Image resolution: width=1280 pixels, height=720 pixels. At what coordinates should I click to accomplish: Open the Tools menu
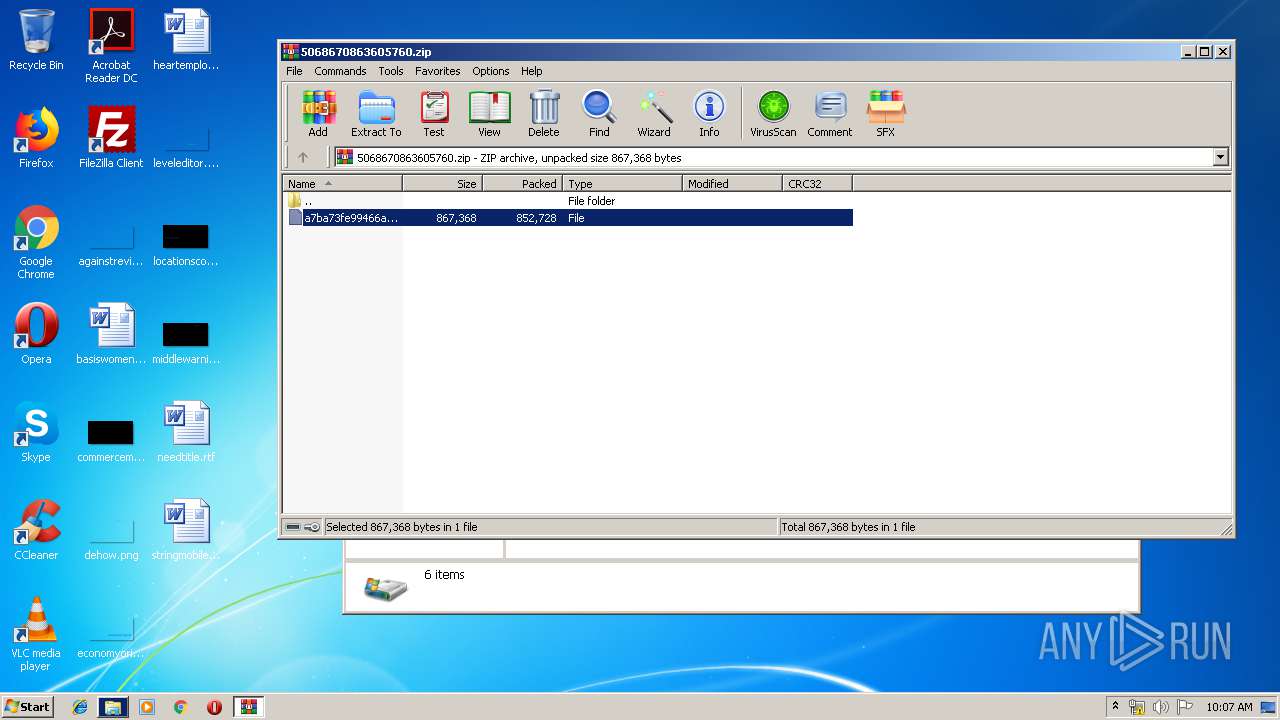click(x=391, y=71)
